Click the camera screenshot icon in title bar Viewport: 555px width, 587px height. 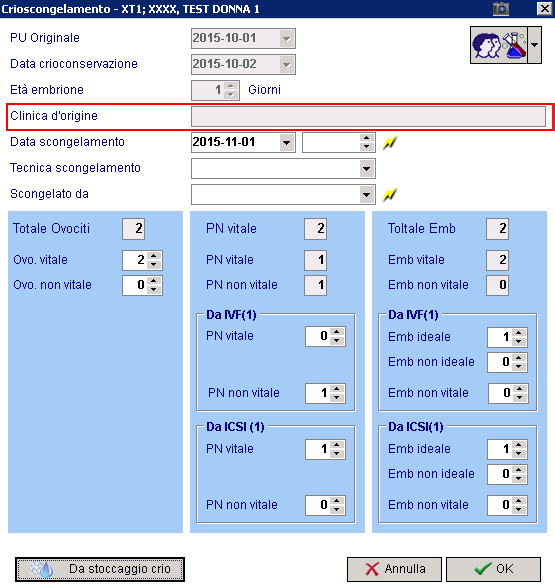tap(501, 9)
